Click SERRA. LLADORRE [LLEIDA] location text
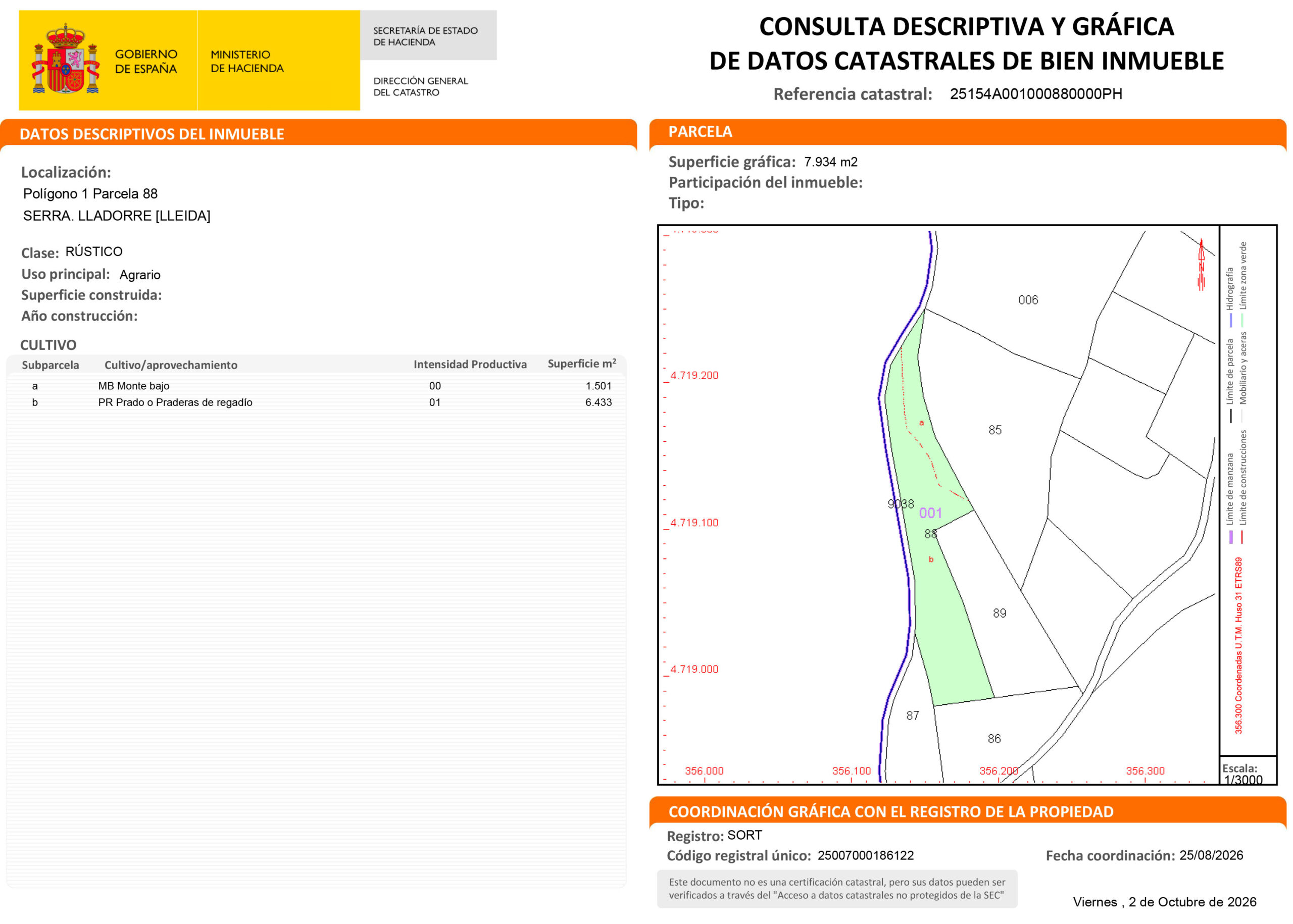The height and width of the screenshot is (924, 1293). click(x=117, y=216)
